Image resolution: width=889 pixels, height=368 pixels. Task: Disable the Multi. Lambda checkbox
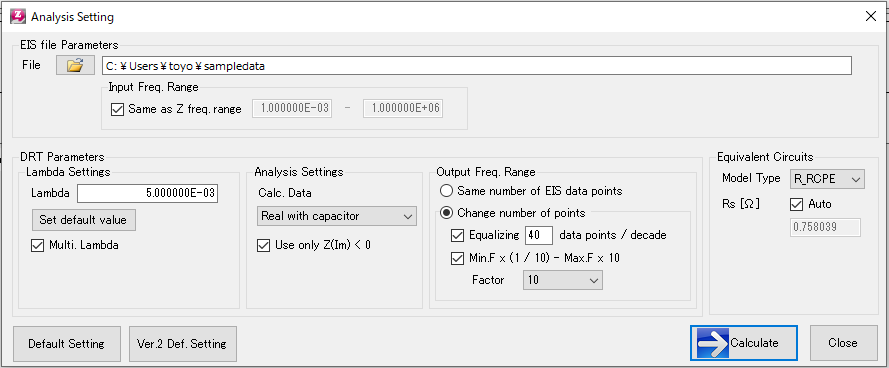[37, 246]
